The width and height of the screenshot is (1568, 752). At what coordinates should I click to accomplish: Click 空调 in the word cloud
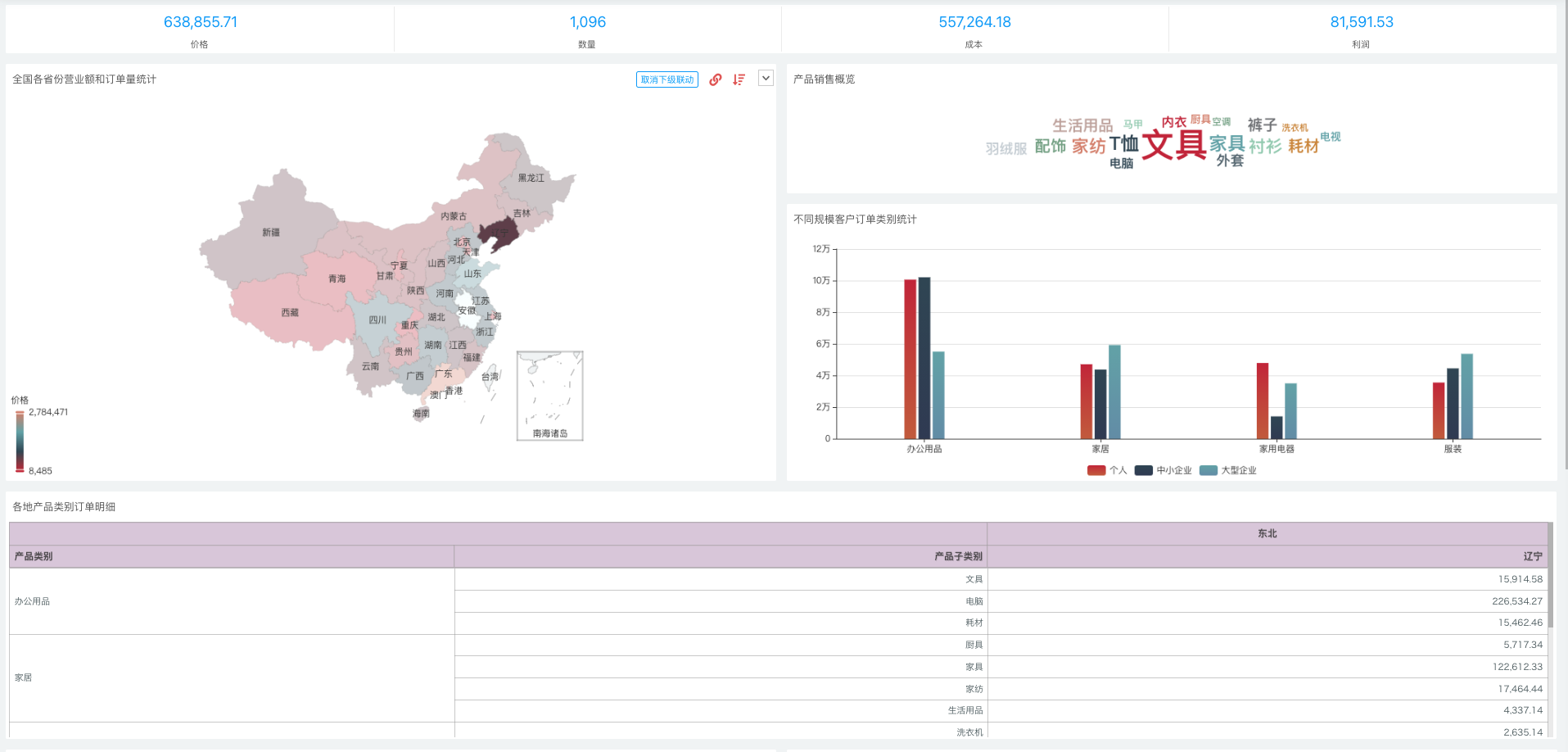1222,121
